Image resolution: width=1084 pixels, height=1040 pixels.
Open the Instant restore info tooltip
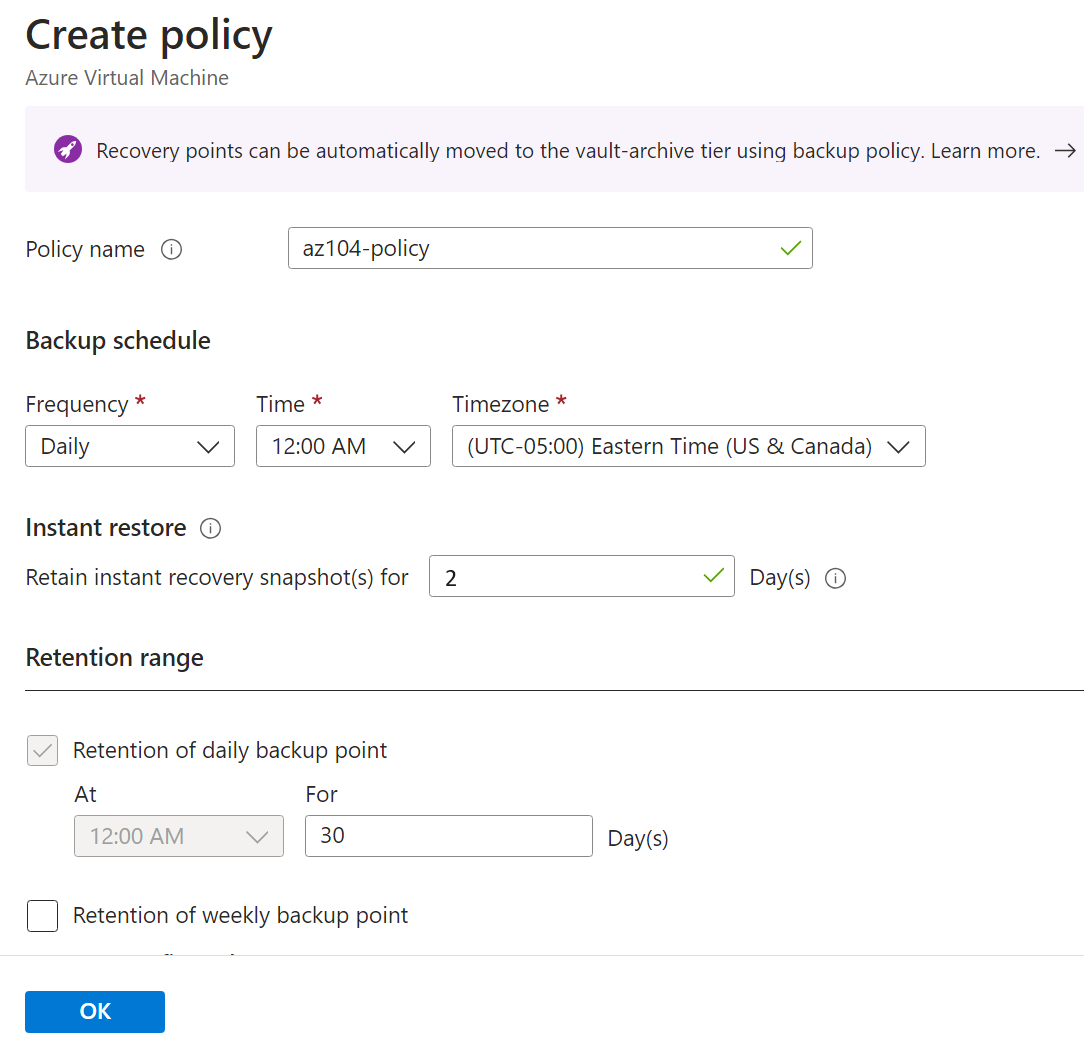pos(210,528)
